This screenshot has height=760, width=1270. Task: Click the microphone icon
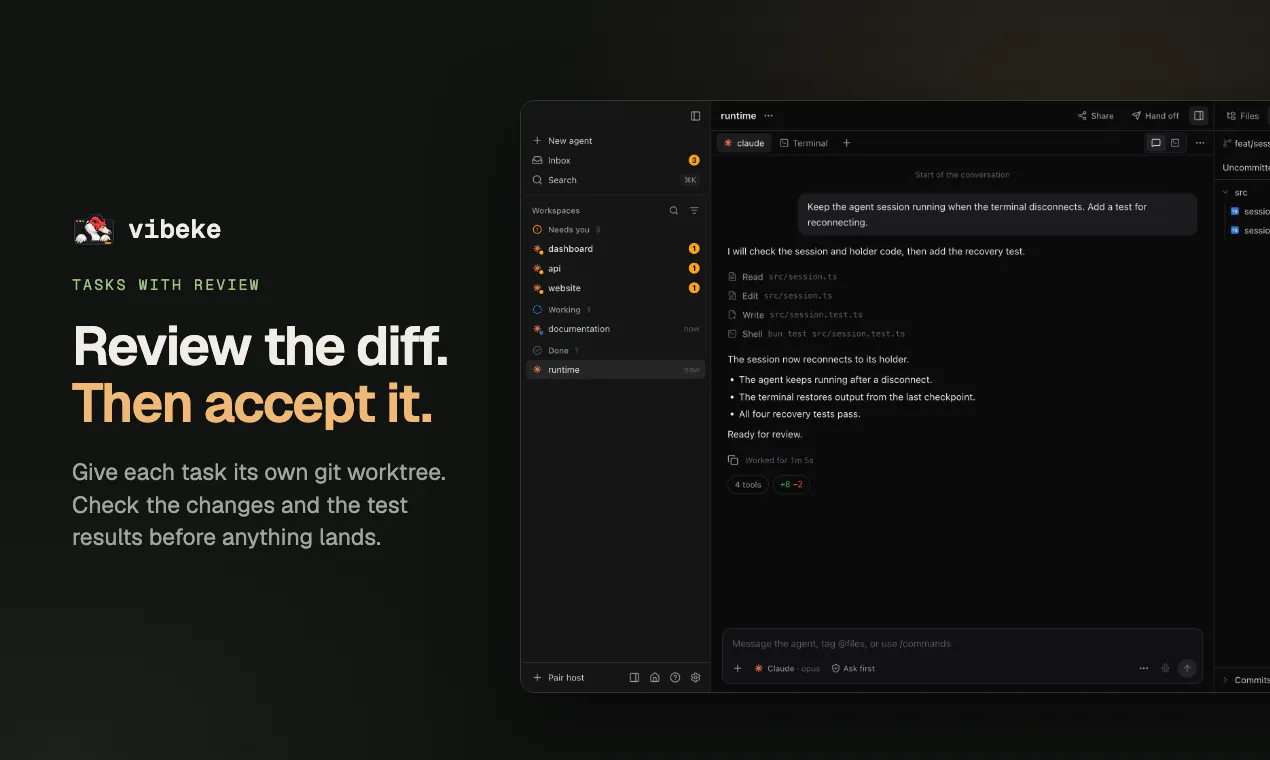pos(1165,668)
